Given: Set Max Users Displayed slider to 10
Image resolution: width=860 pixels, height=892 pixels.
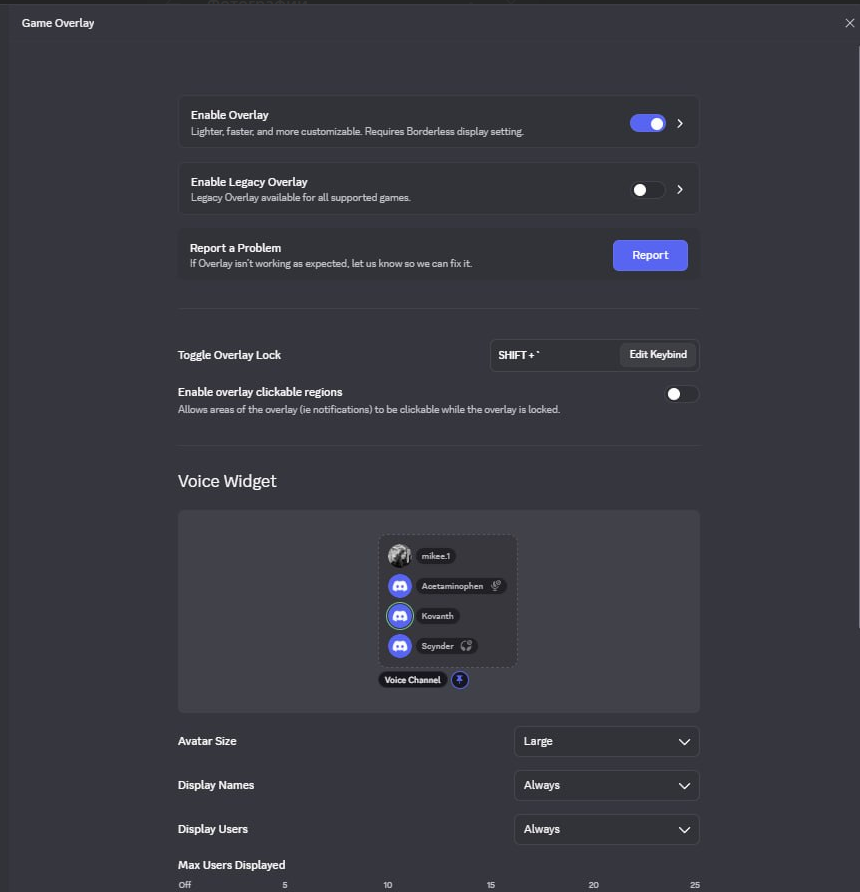Looking at the screenshot, I should pyautogui.click(x=387, y=885).
